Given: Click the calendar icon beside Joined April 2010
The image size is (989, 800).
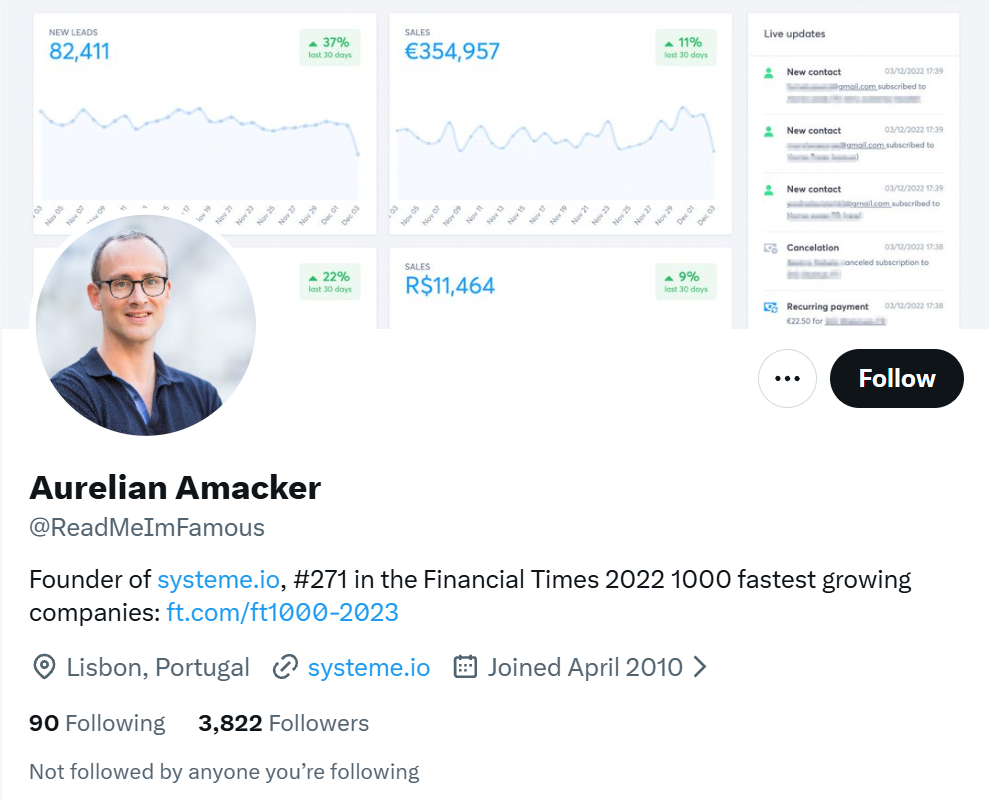Looking at the screenshot, I should coord(465,667).
